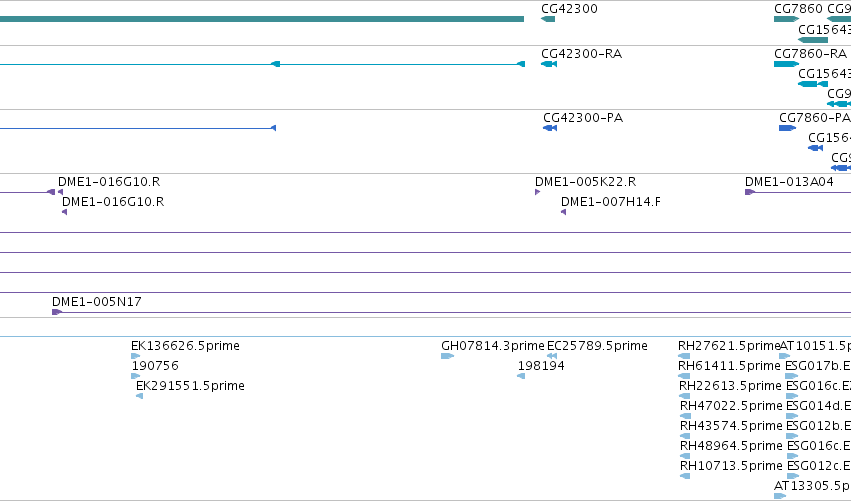Click the DME1-016G10.R label in second row
The width and height of the screenshot is (851, 501).
point(113,202)
